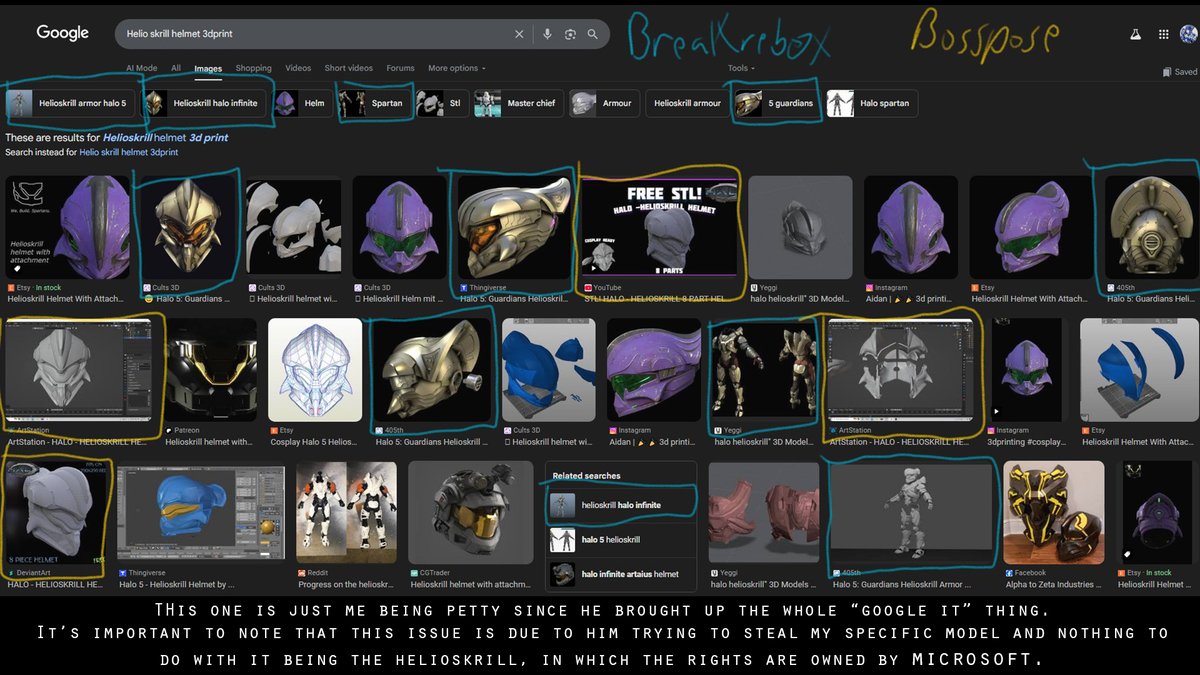The width and height of the screenshot is (1200, 675).
Task: Click corrected 'Helioskrill helmet 3d print' link
Action: coord(166,137)
